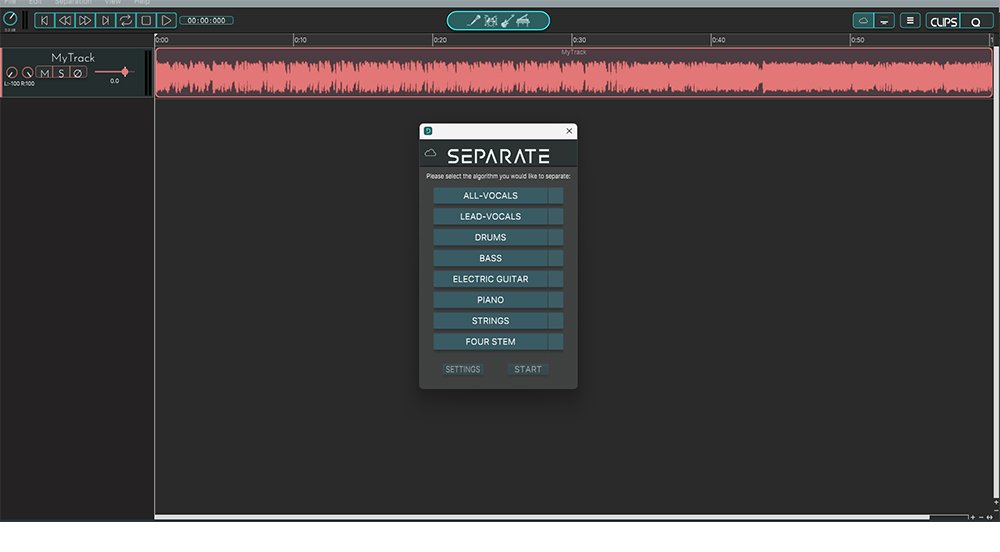Screen dimensions: 1000x552
Task: Click the rewind transport button
Action: tap(64, 20)
